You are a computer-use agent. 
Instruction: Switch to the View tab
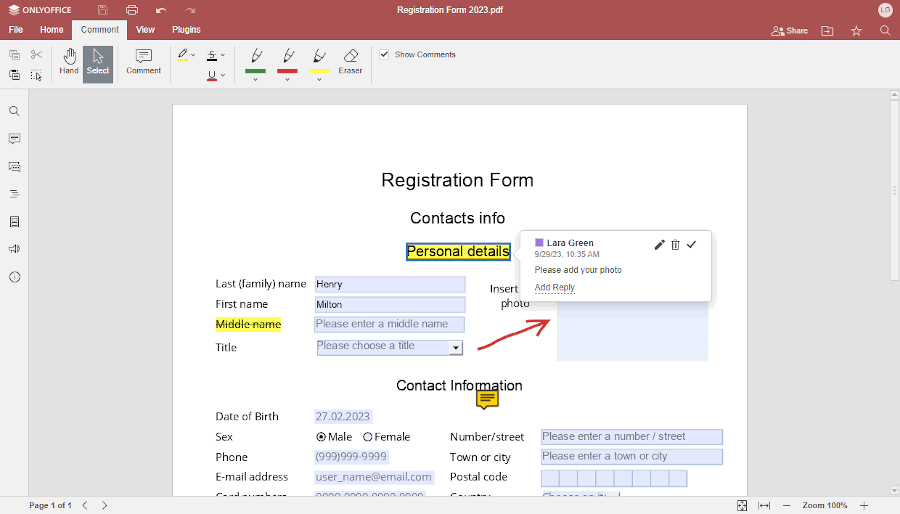(145, 30)
